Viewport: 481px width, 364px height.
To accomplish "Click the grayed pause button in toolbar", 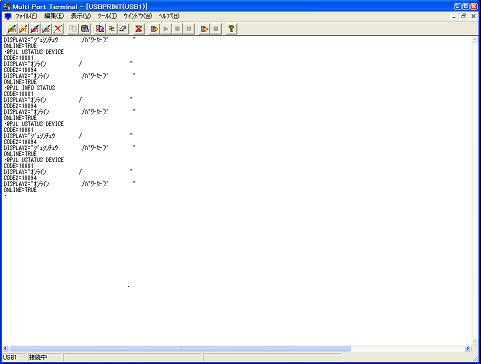I will tap(189, 29).
